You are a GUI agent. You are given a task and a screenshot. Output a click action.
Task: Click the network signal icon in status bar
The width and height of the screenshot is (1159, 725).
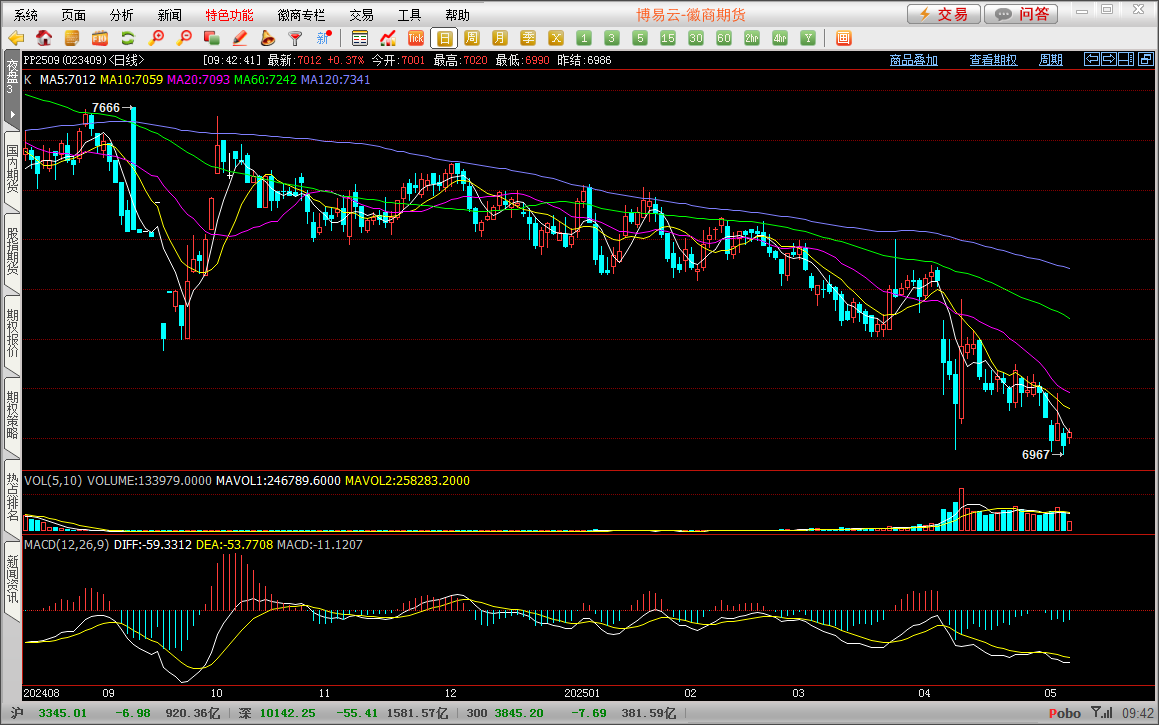pyautogui.click(x=1102, y=713)
